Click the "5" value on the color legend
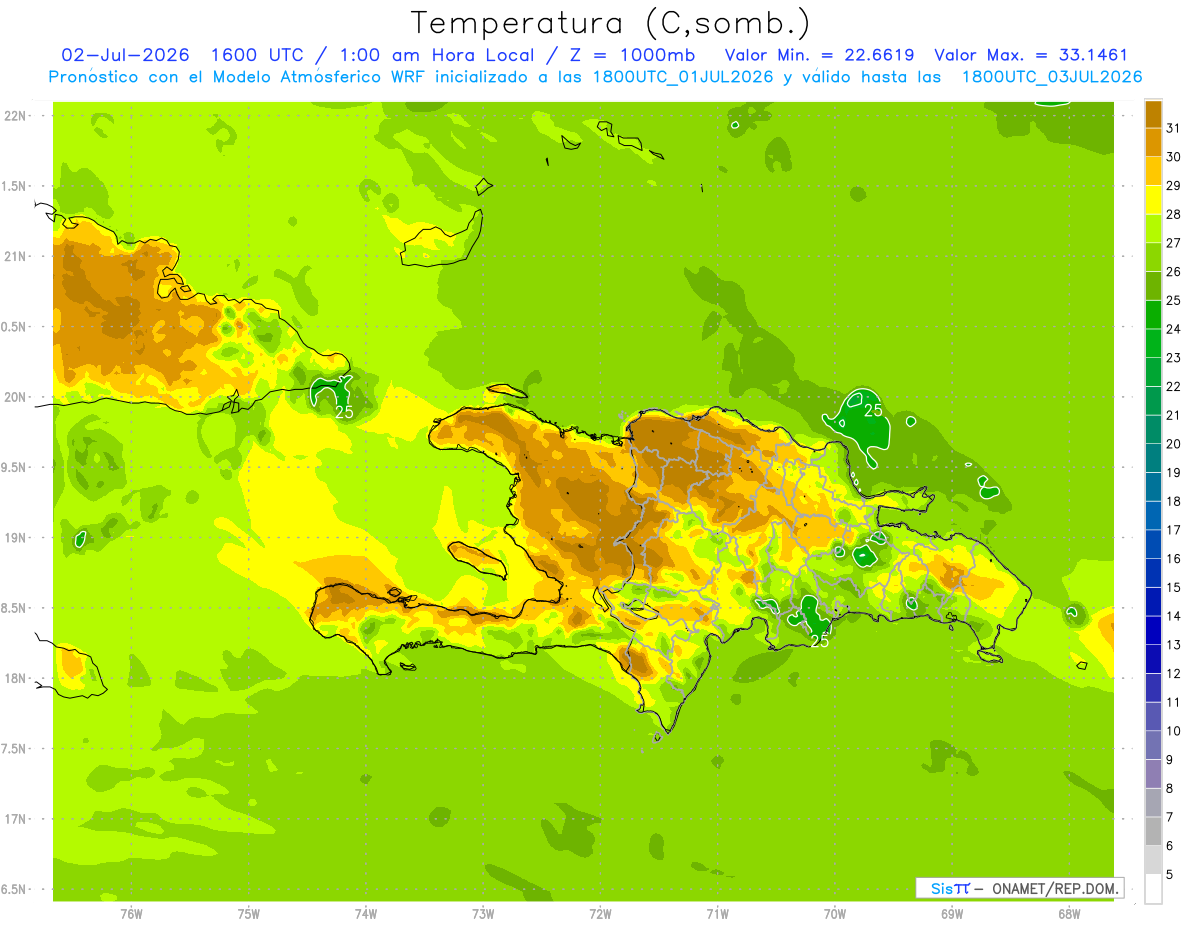1200x927 pixels. pos(1171,875)
